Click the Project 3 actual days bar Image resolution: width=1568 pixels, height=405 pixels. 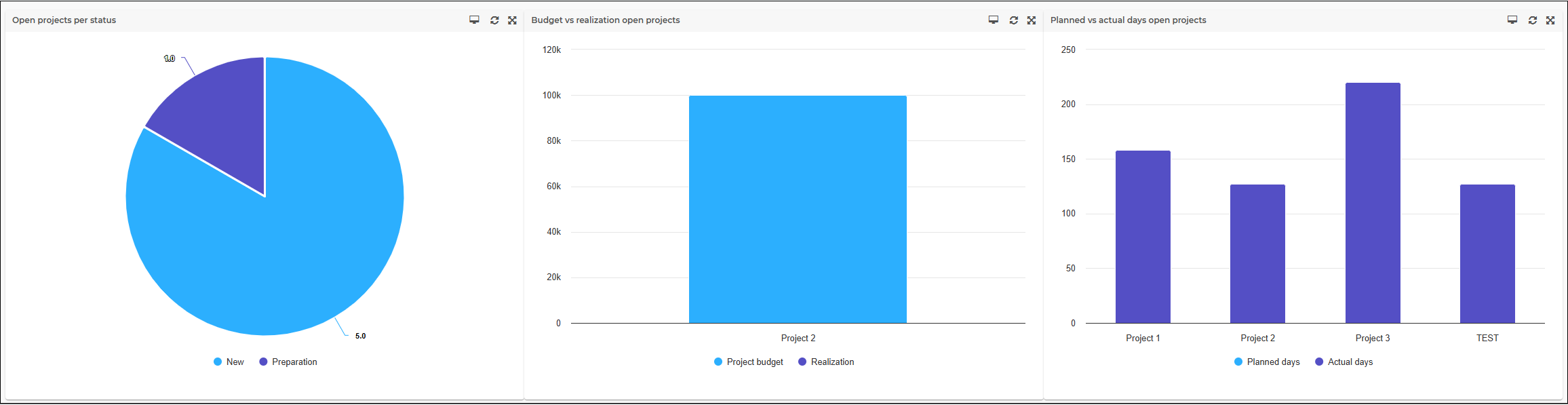pos(1373,203)
